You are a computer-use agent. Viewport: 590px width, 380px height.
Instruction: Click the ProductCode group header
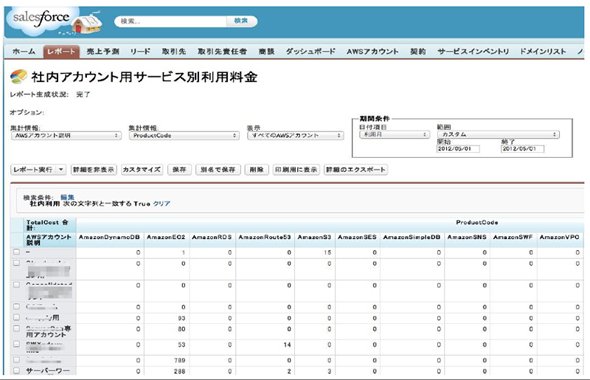click(x=477, y=222)
